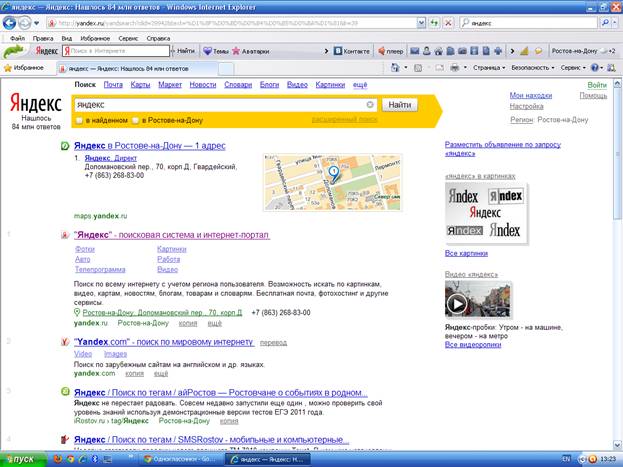Open the Почта link
This screenshot has width=623, height=467.
(x=113, y=85)
